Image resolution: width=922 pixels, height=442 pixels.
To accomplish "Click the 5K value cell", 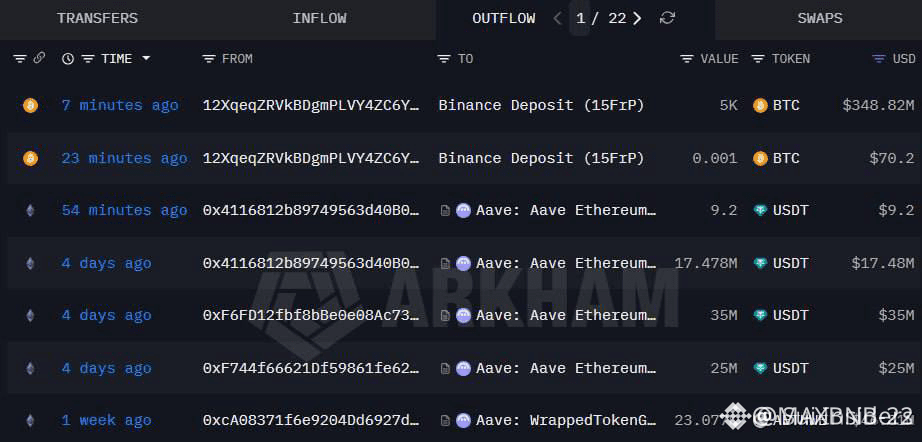I will click(x=728, y=106).
